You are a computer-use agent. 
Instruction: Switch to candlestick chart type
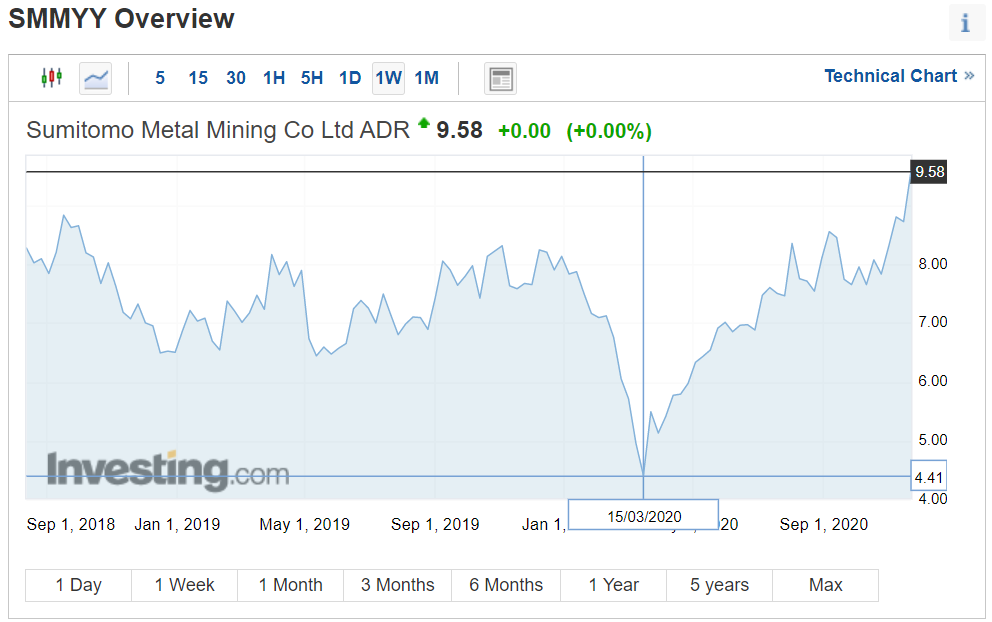pyautogui.click(x=52, y=78)
